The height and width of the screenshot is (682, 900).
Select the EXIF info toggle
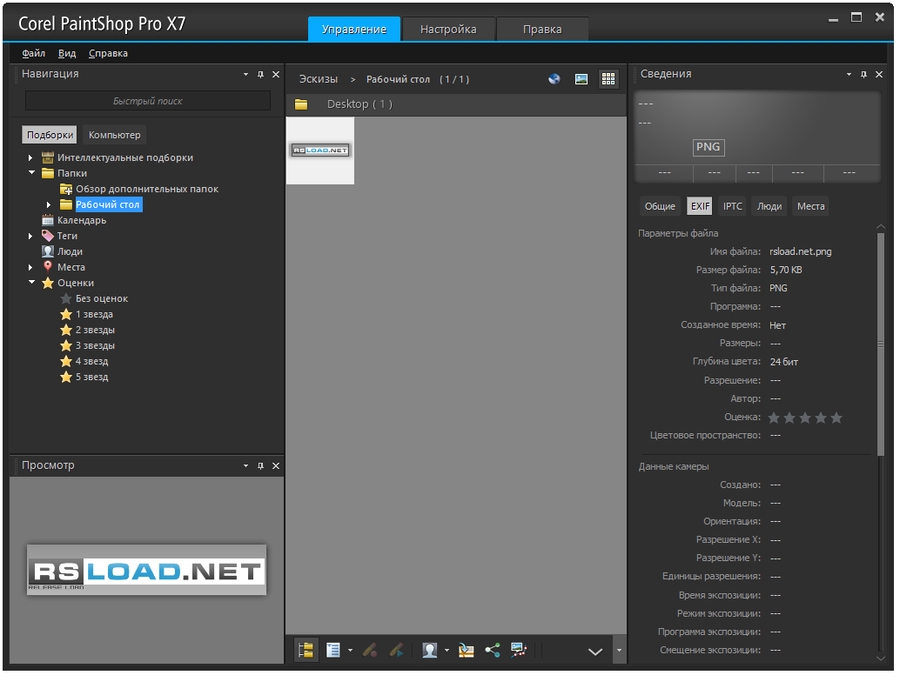coord(699,206)
